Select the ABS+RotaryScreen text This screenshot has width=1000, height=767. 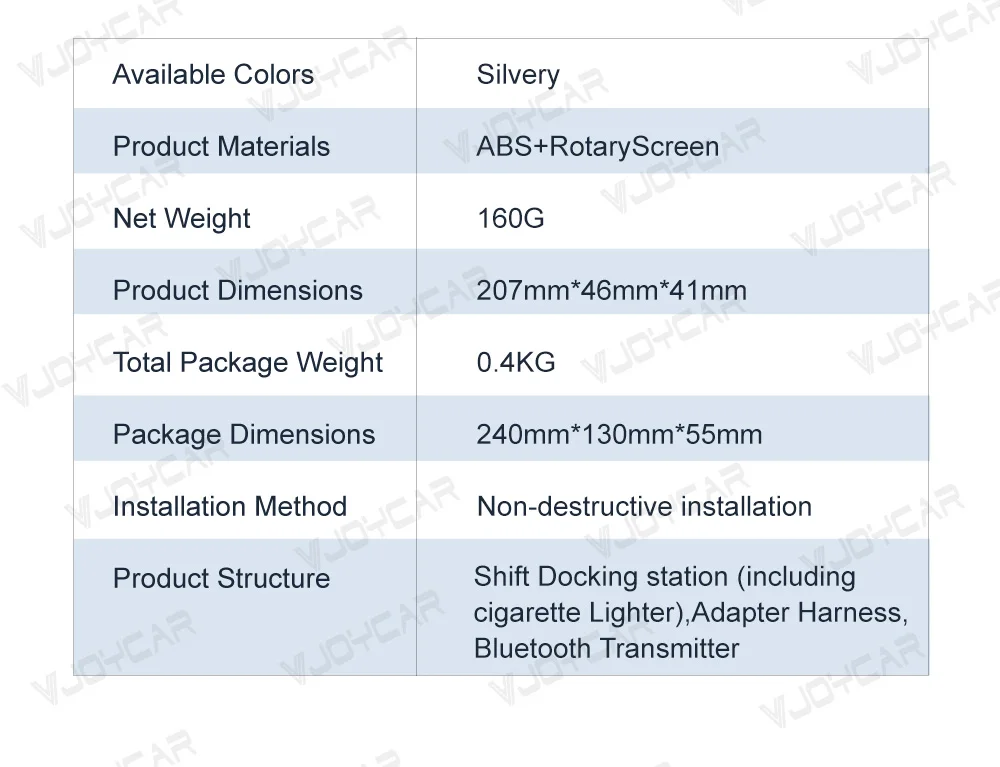598,147
